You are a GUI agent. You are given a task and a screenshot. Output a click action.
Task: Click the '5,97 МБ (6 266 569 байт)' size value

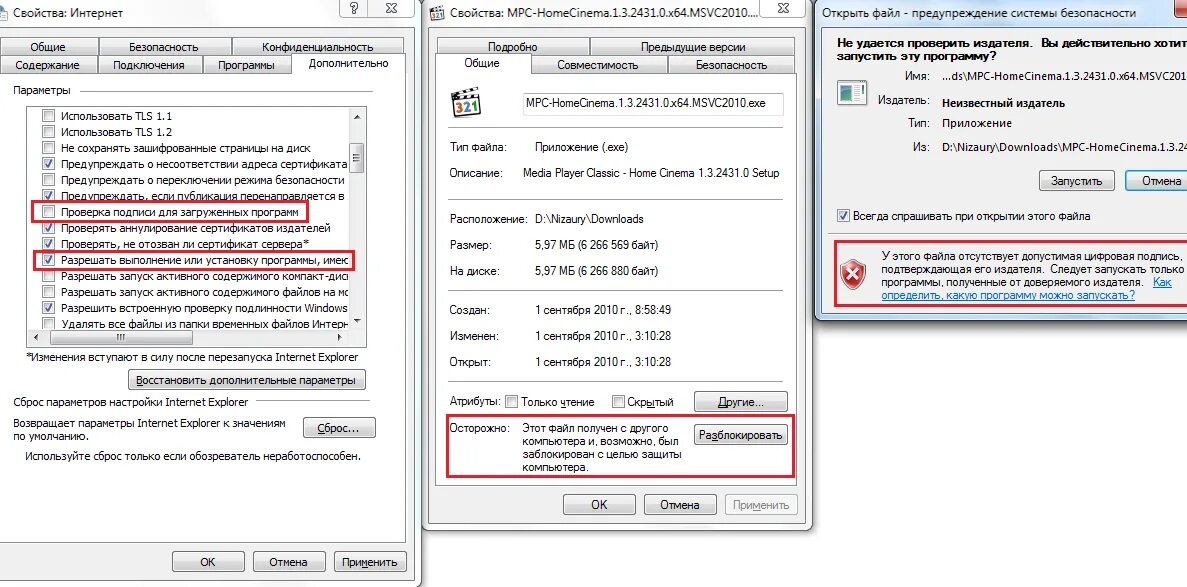pos(597,245)
